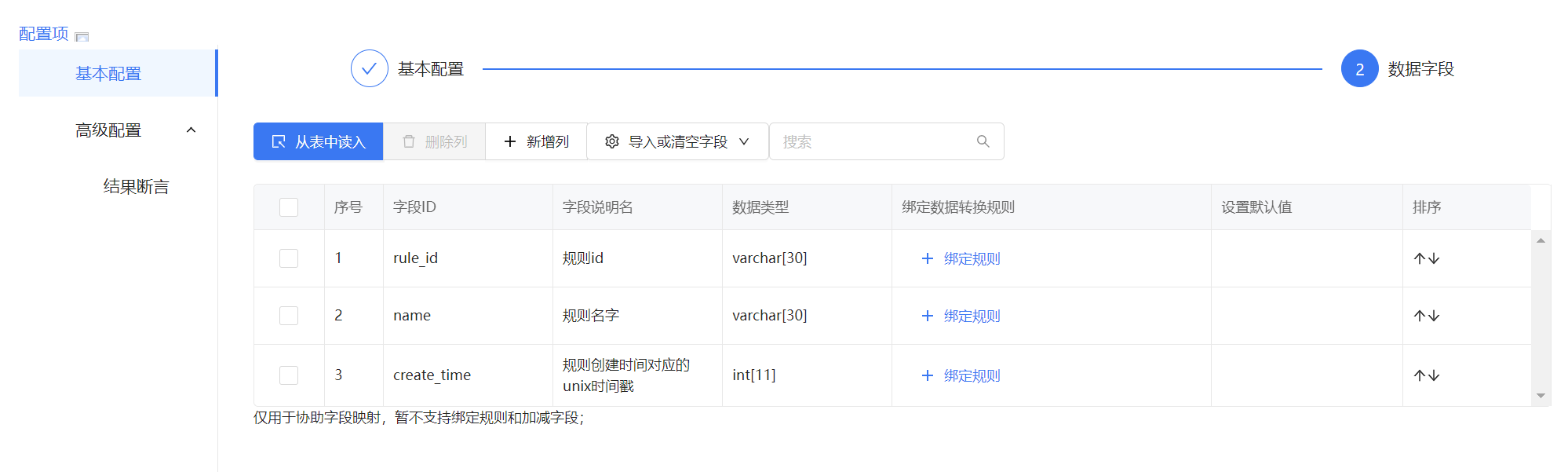Image resolution: width=1568 pixels, height=472 pixels.
Task: Click the table scrollbar down arrow
Action: pos(1541,396)
